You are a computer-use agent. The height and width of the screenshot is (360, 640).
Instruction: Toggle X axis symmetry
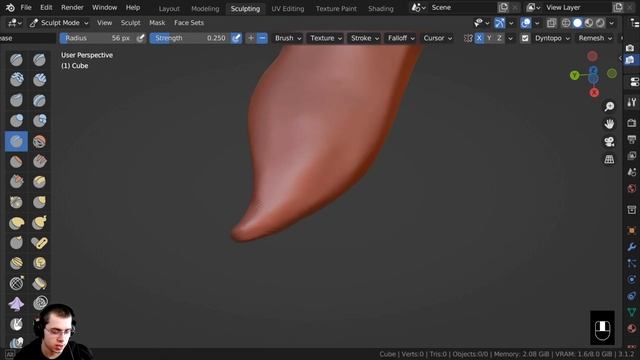point(479,38)
